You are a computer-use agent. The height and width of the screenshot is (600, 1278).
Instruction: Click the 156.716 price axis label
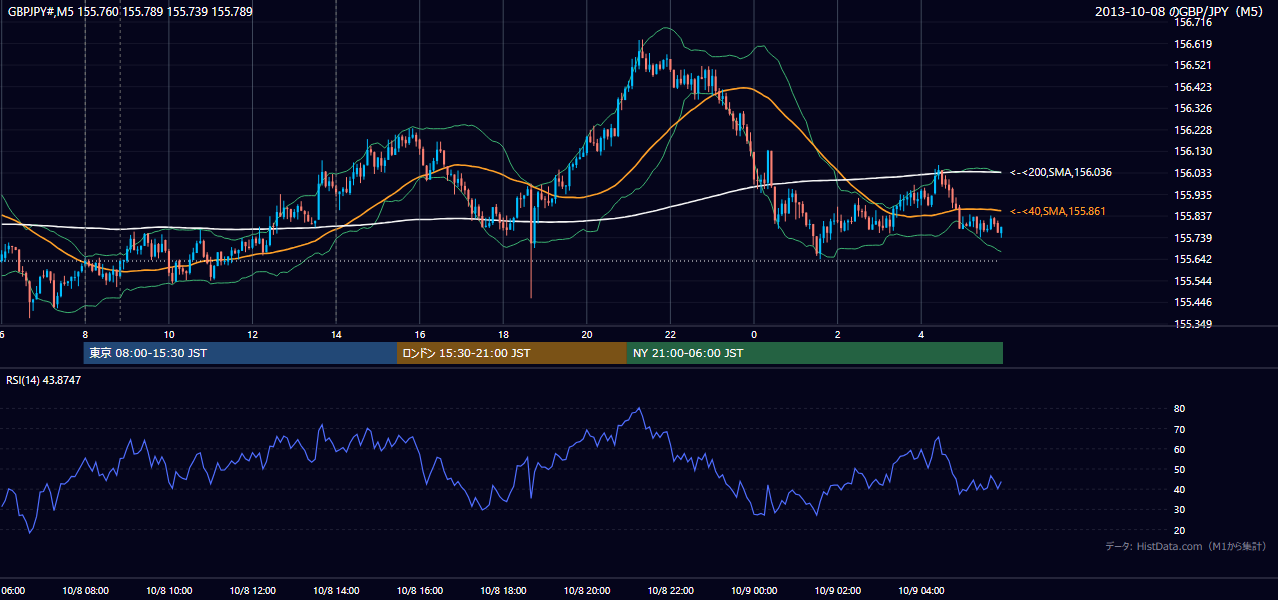(x=1193, y=22)
